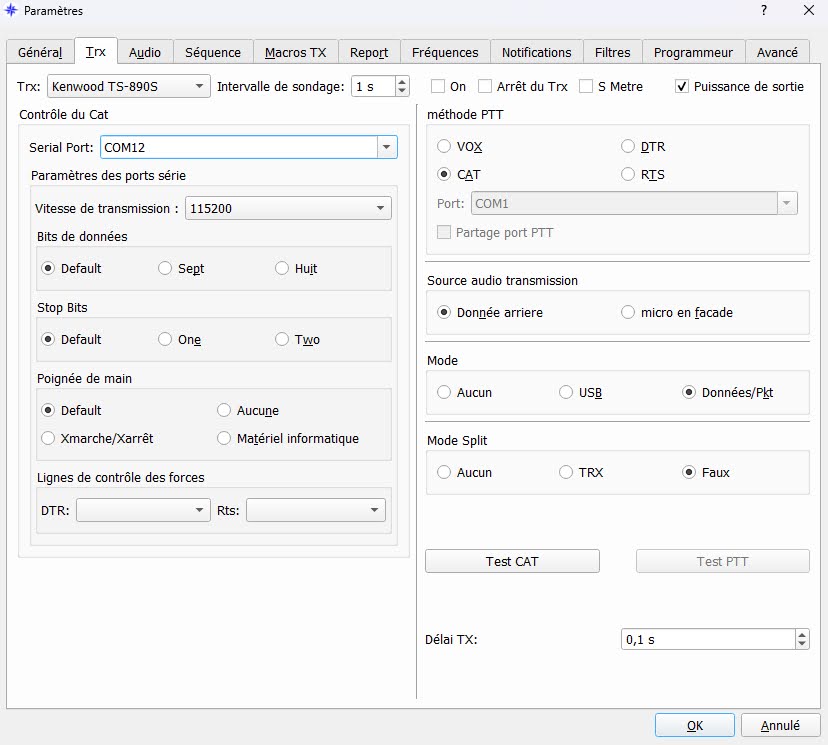828x745 pixels.
Task: Open the Fréquences tab
Action: click(445, 52)
